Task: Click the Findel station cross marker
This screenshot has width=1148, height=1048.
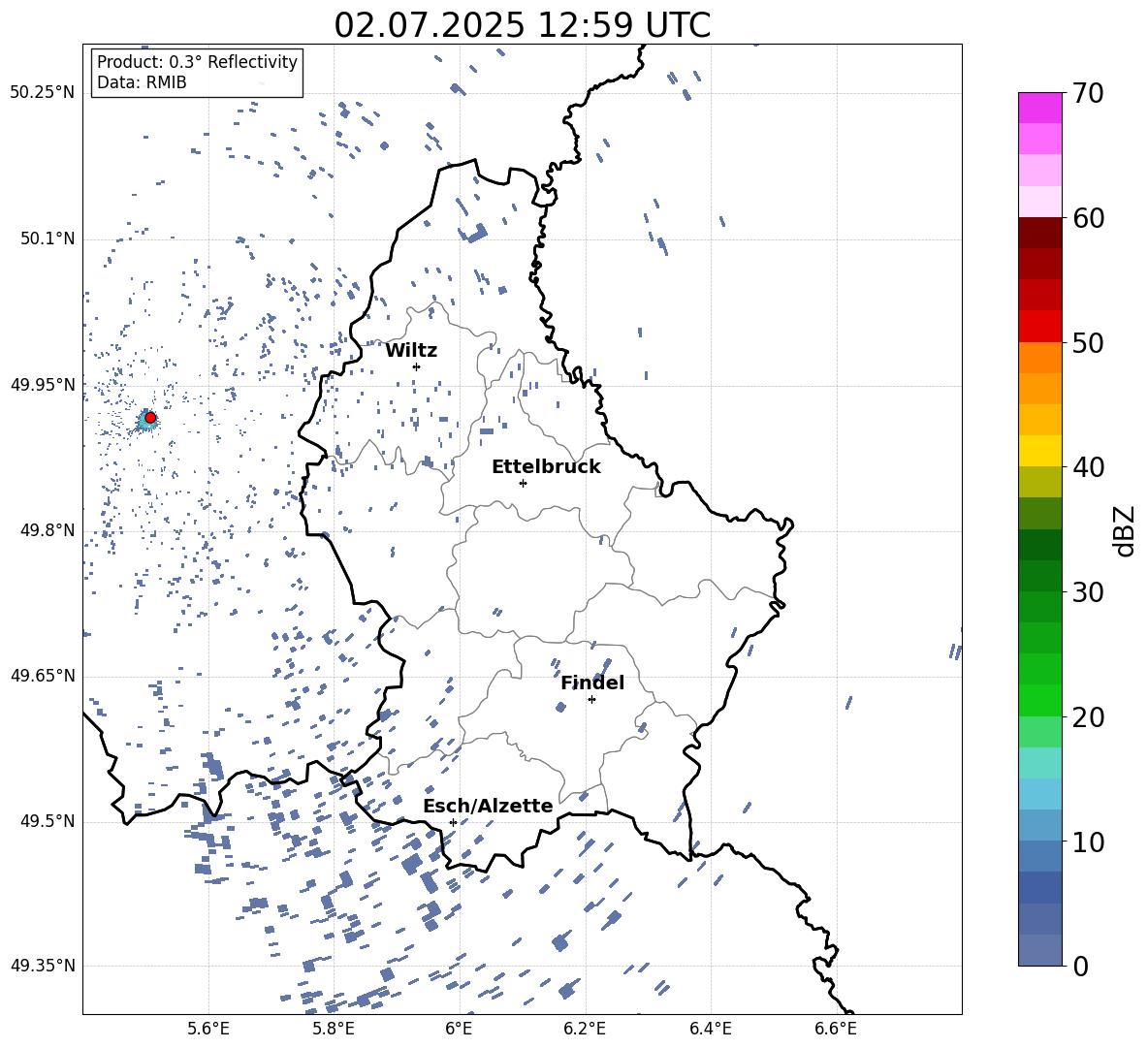Action: (591, 700)
